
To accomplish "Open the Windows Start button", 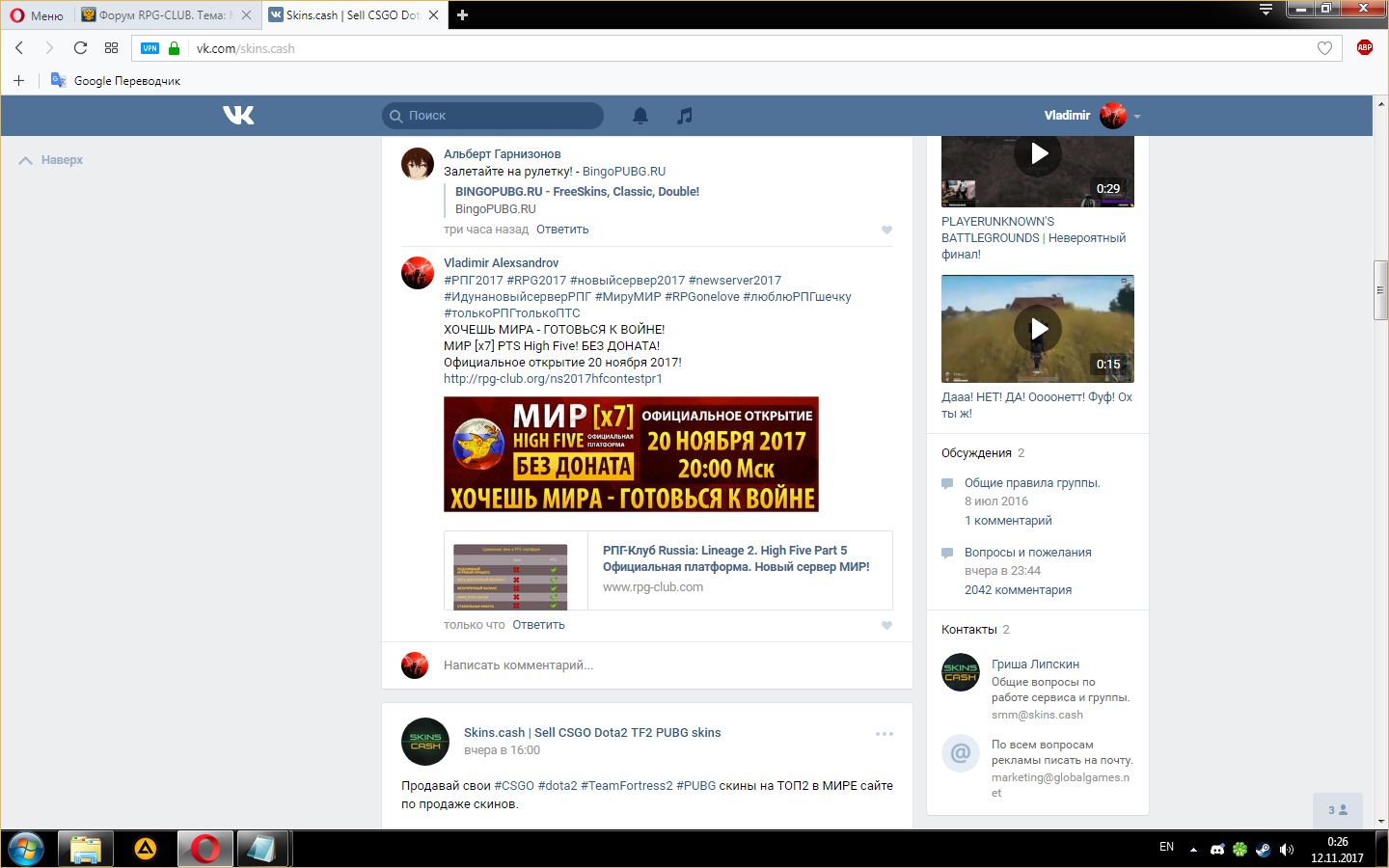I will click(26, 850).
